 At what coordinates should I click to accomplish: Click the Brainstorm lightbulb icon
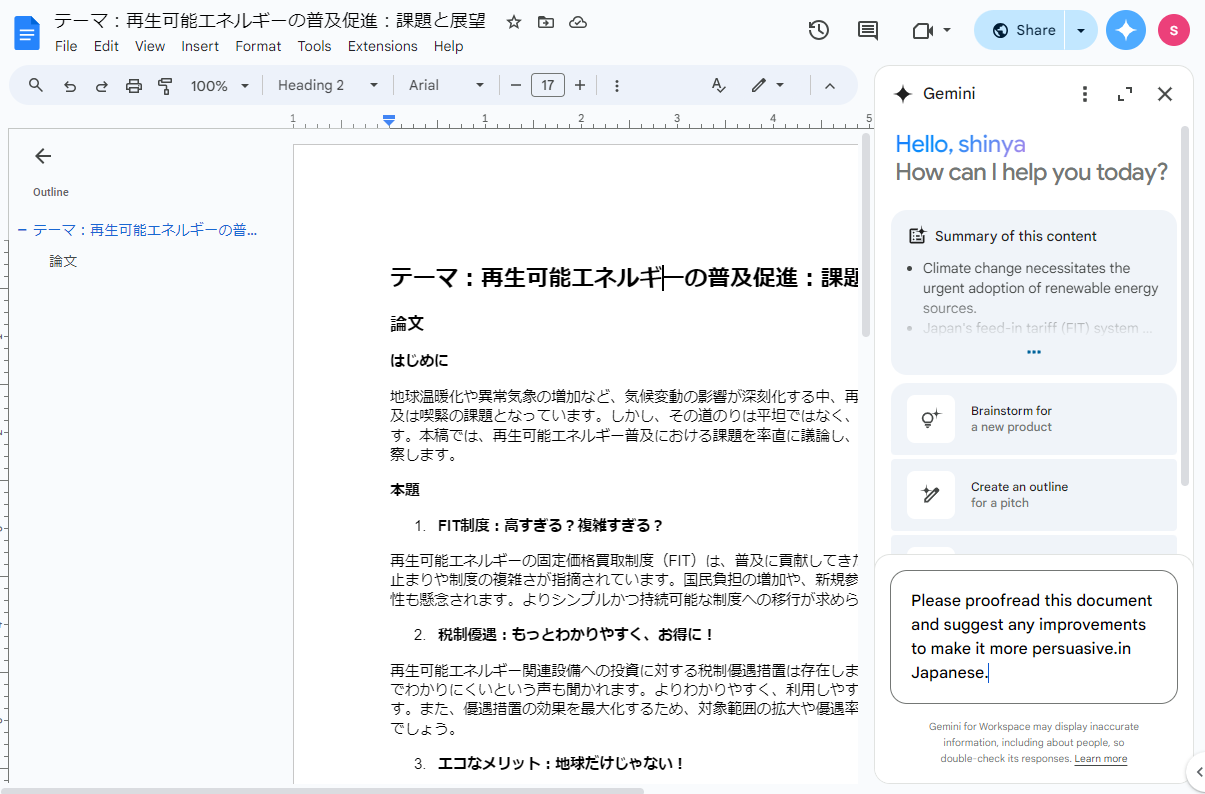point(931,419)
